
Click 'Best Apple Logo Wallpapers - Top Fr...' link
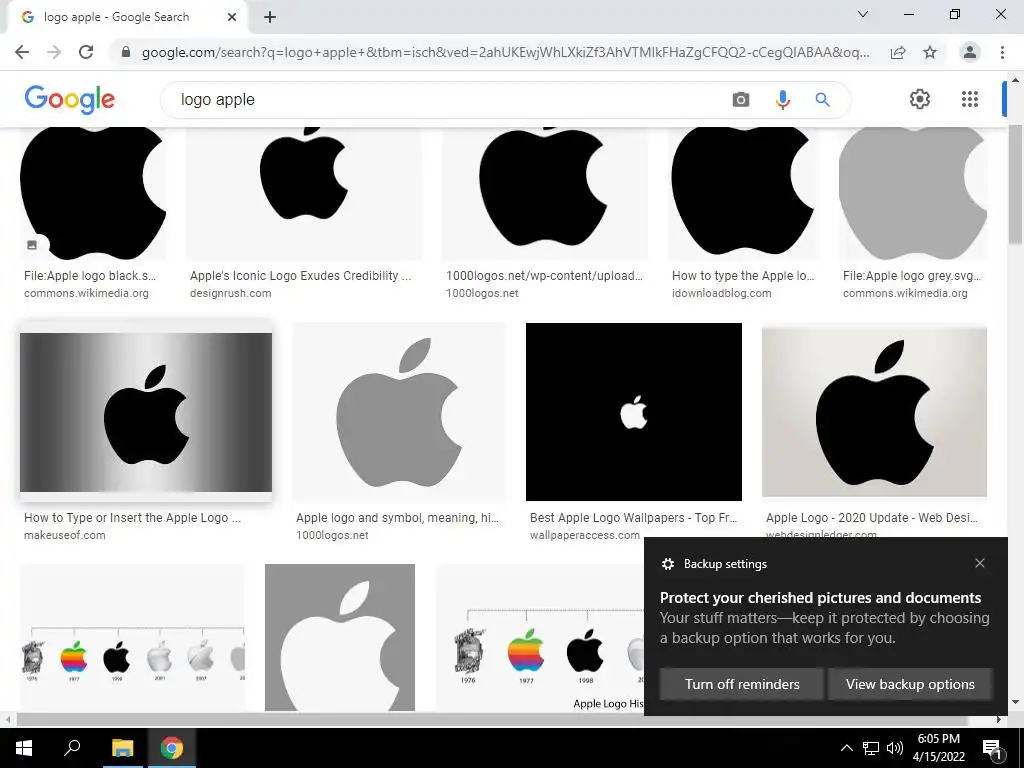pos(633,518)
